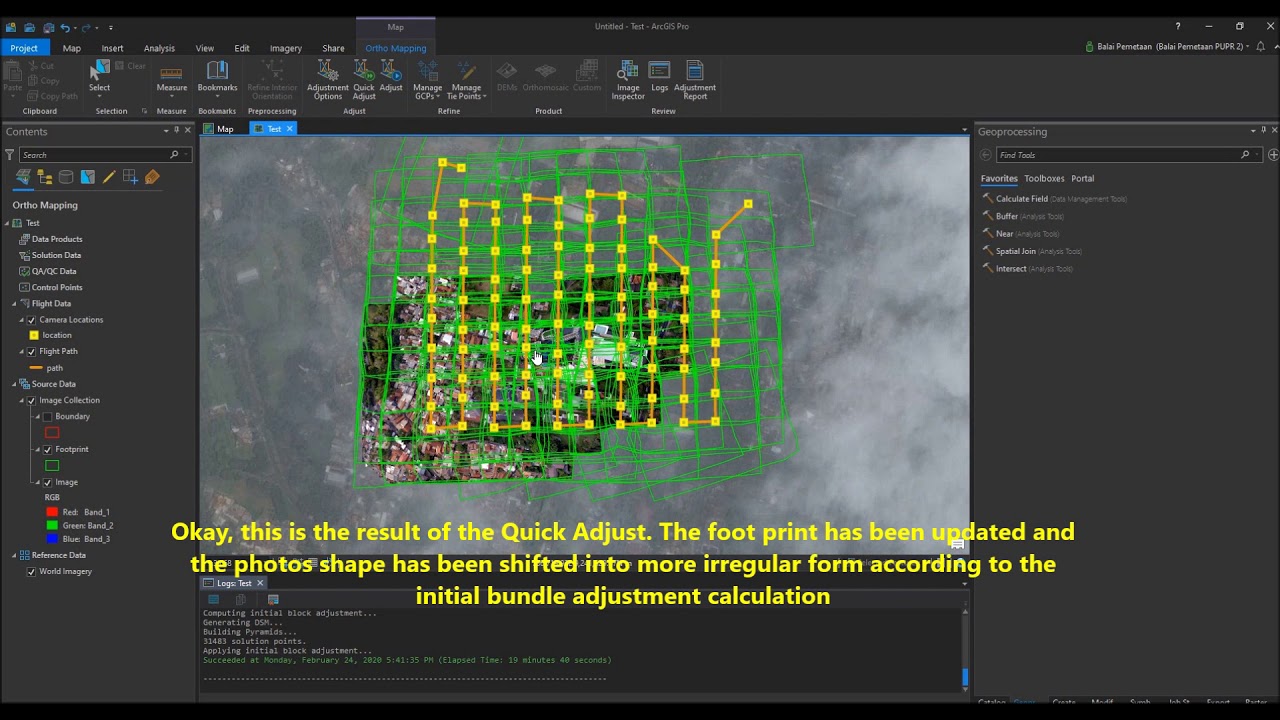This screenshot has width=1280, height=720.
Task: Switch Contents to List By Snapping
Action: pyautogui.click(x=130, y=177)
